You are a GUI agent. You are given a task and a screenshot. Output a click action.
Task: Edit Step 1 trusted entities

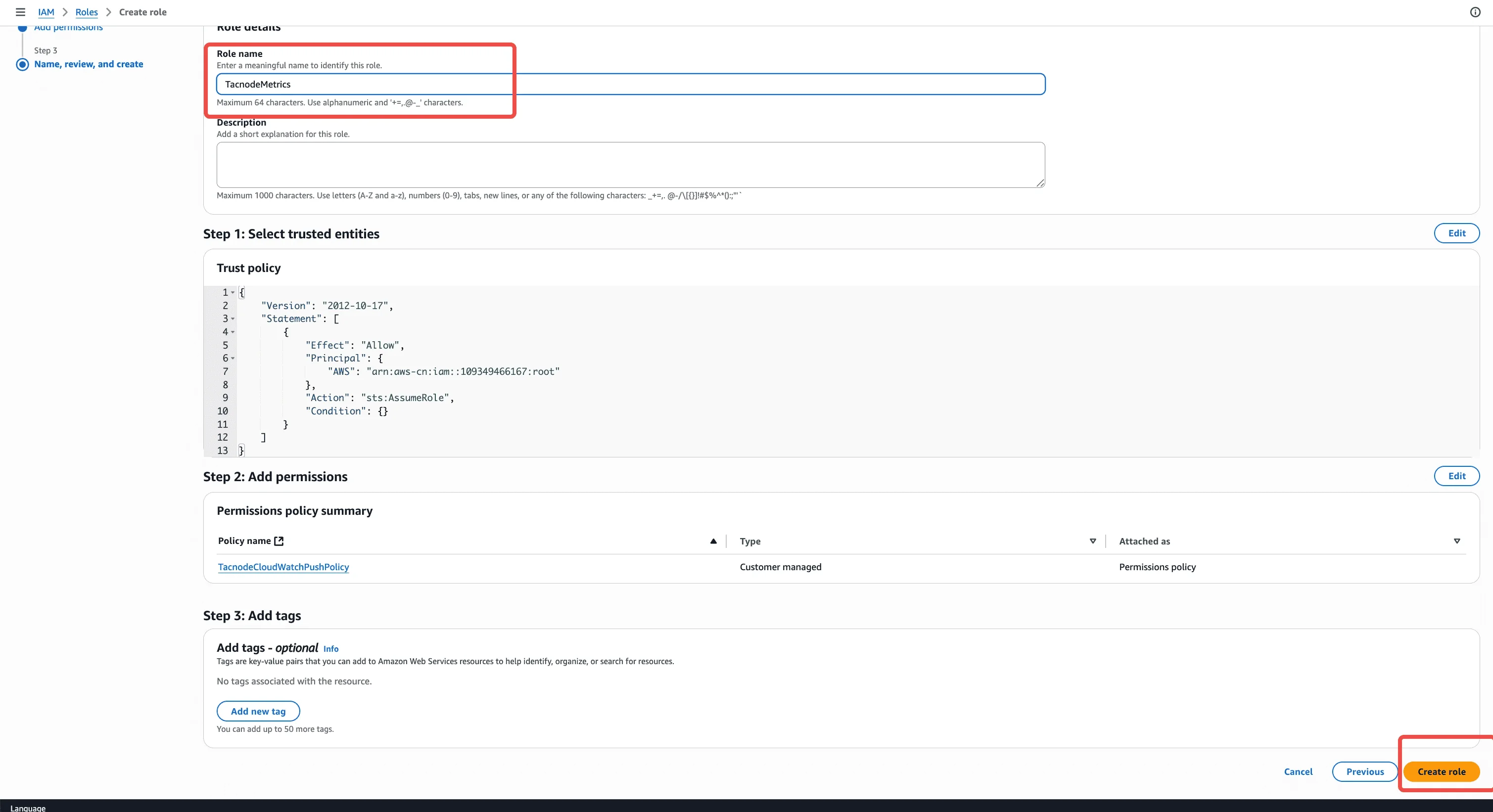click(1456, 233)
